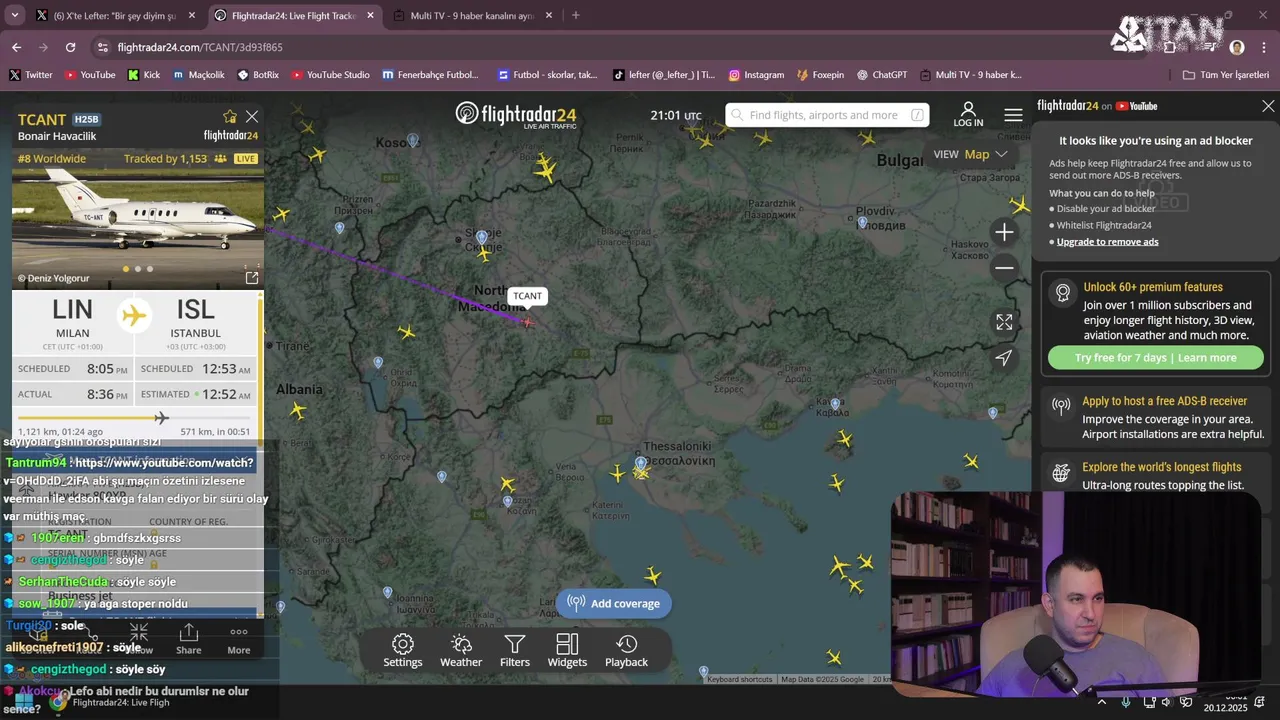Open the ChatGPT bookmark
This screenshot has width=1280, height=720.
tap(881, 75)
